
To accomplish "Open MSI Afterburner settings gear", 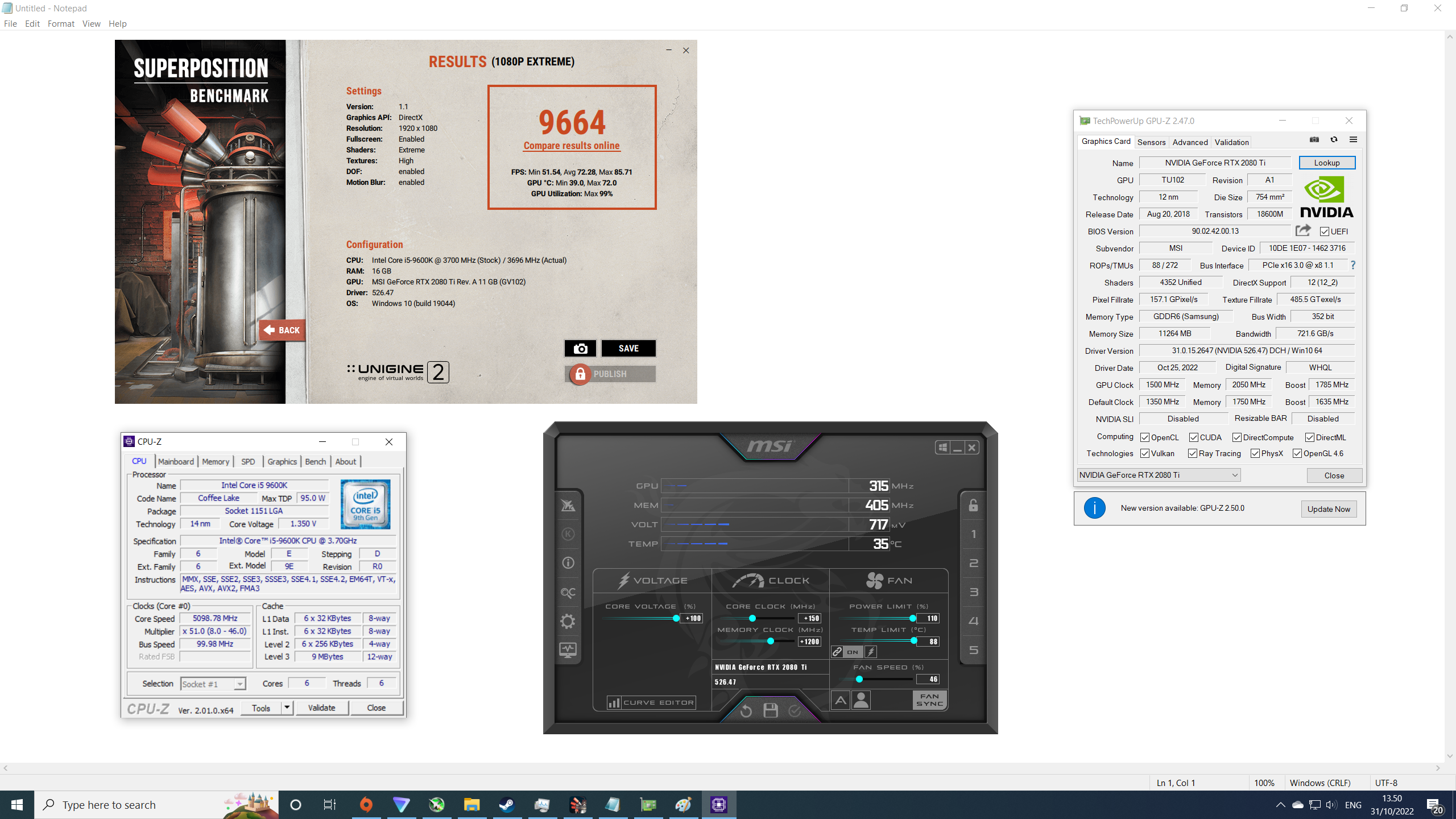I will pos(568,621).
